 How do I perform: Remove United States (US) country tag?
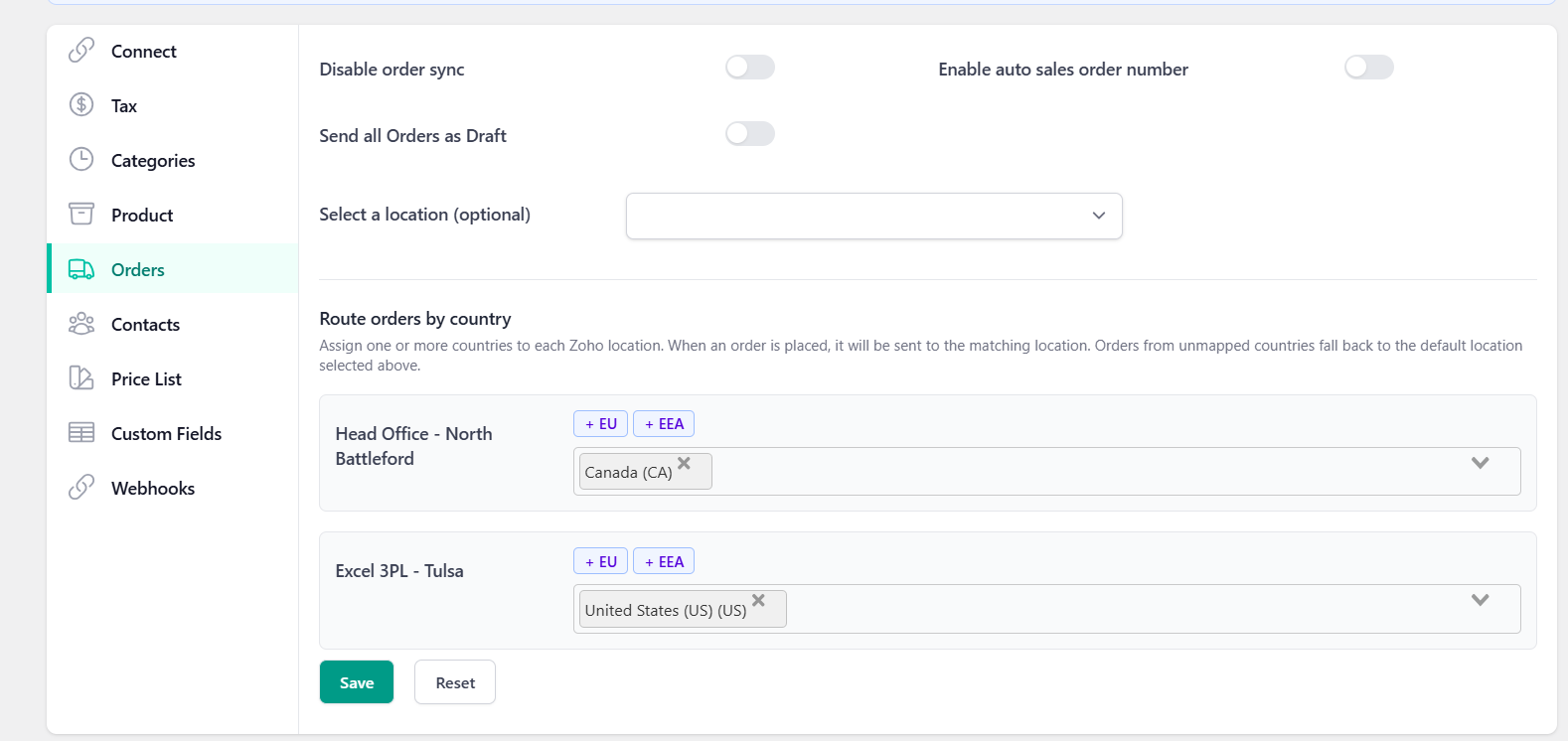(758, 600)
